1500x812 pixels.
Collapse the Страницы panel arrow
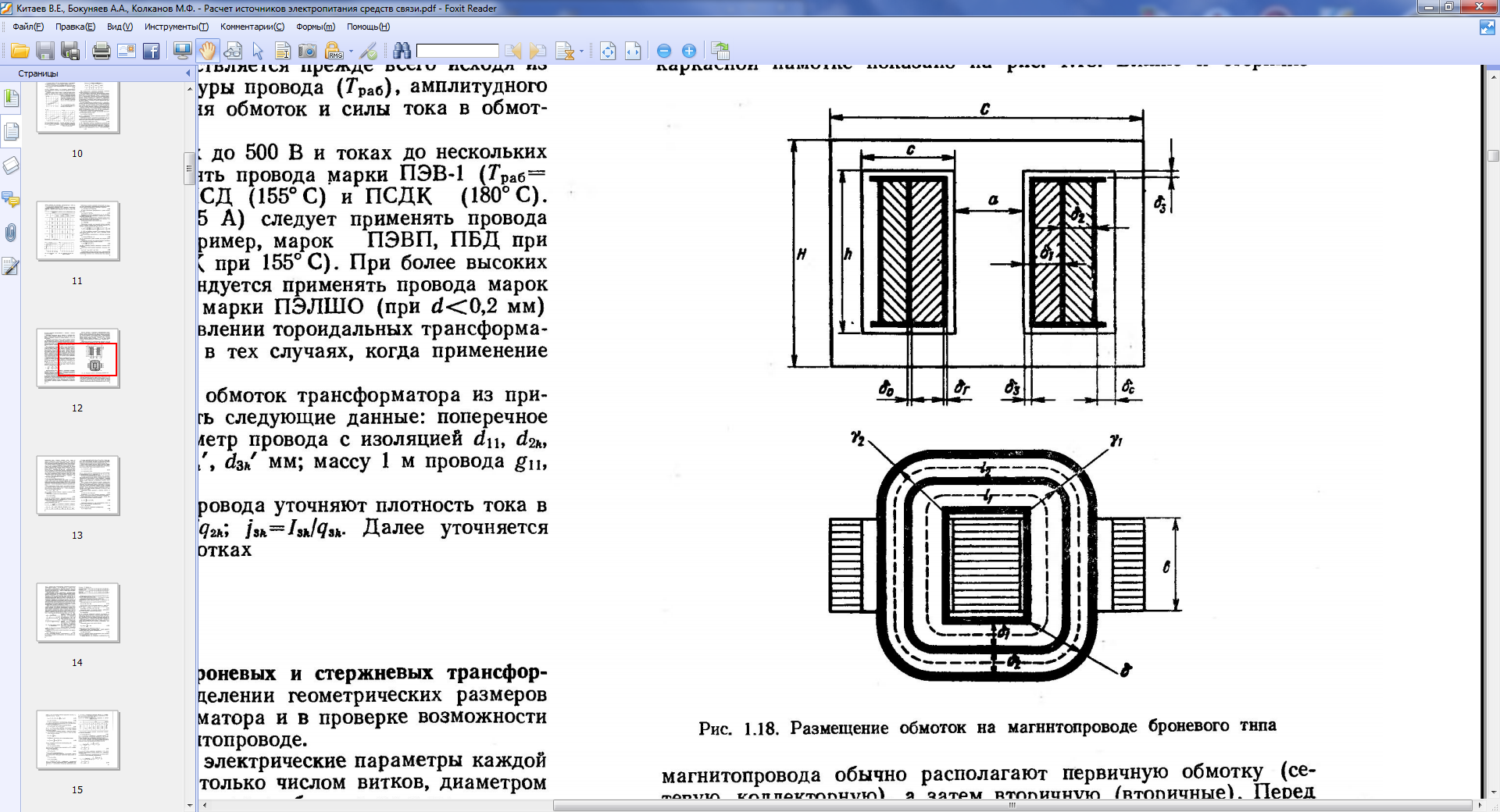pyautogui.click(x=188, y=73)
